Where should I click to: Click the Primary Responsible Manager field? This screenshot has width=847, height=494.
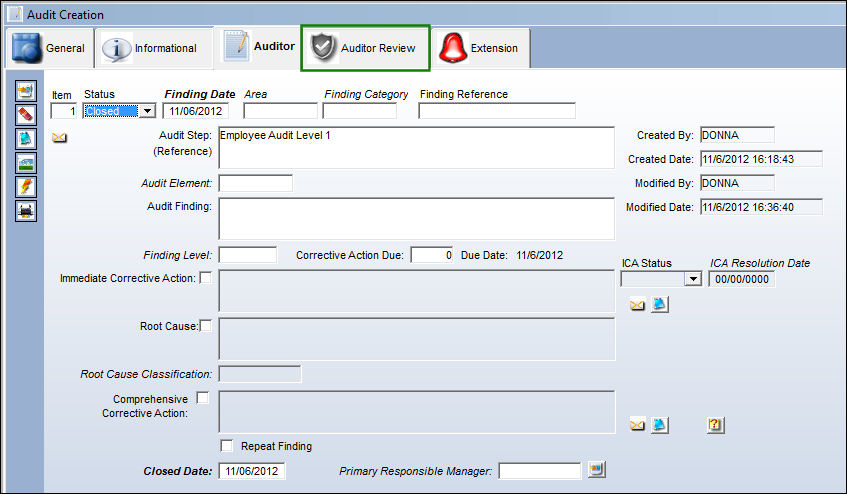click(540, 471)
